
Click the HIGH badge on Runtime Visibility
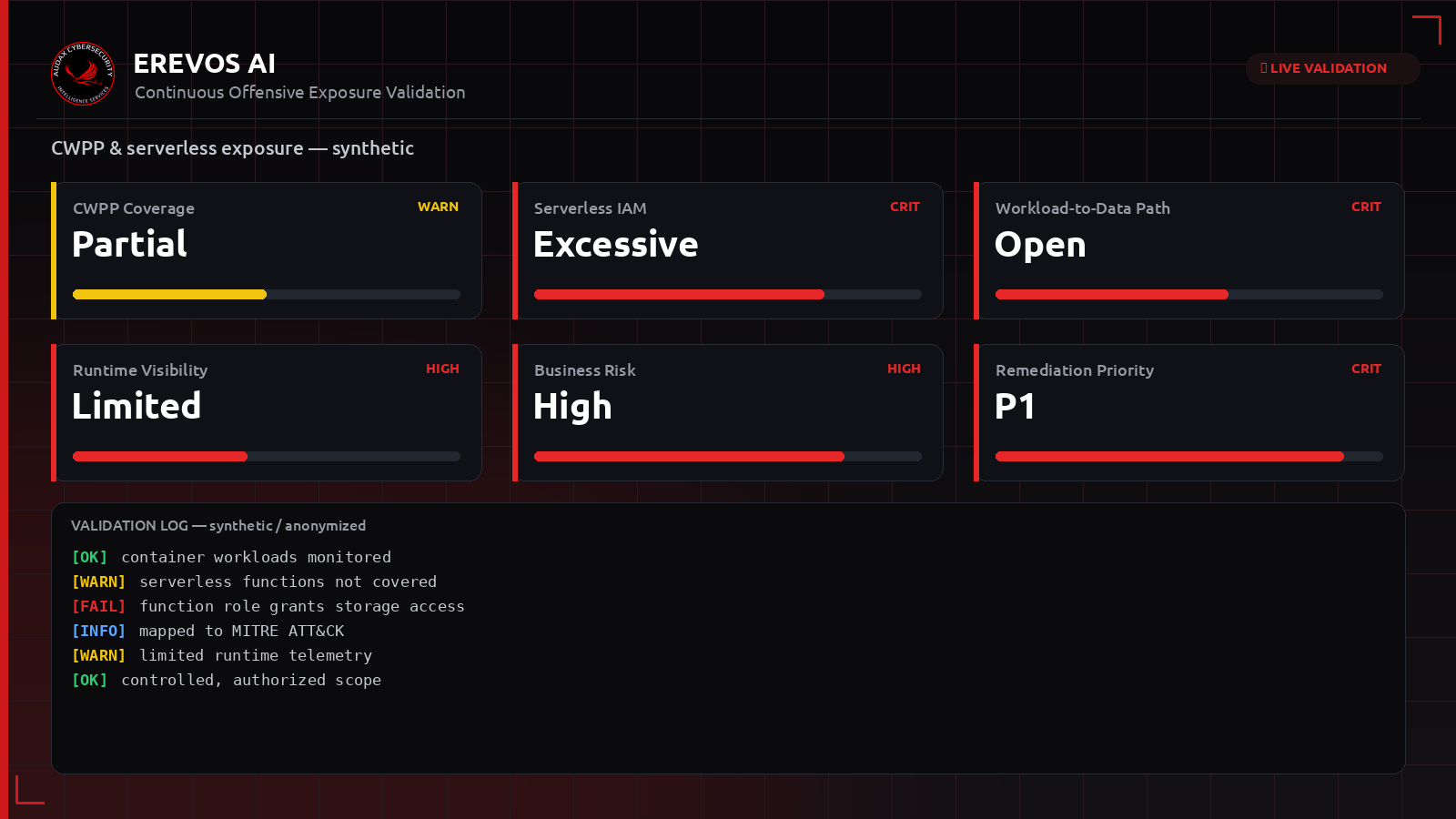tap(442, 369)
